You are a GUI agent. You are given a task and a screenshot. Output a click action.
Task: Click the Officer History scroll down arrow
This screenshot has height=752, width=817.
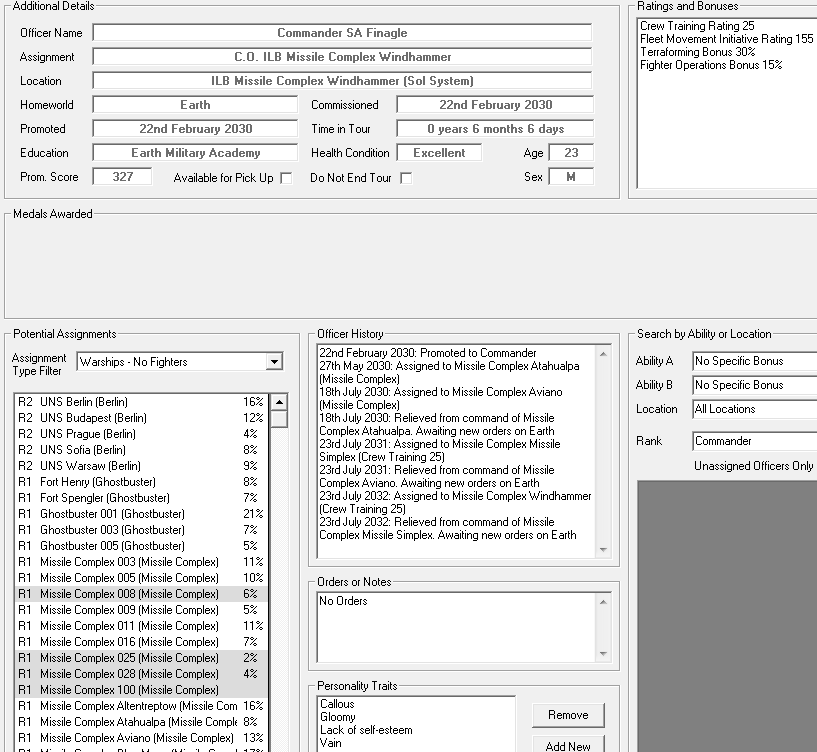tap(603, 550)
